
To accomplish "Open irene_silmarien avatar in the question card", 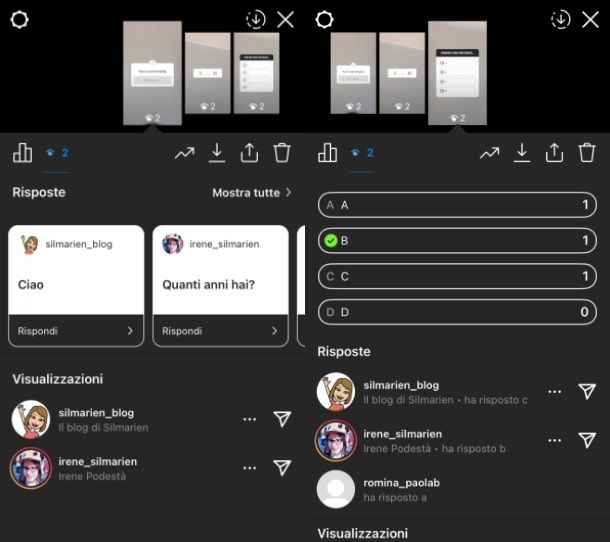I will click(x=173, y=244).
